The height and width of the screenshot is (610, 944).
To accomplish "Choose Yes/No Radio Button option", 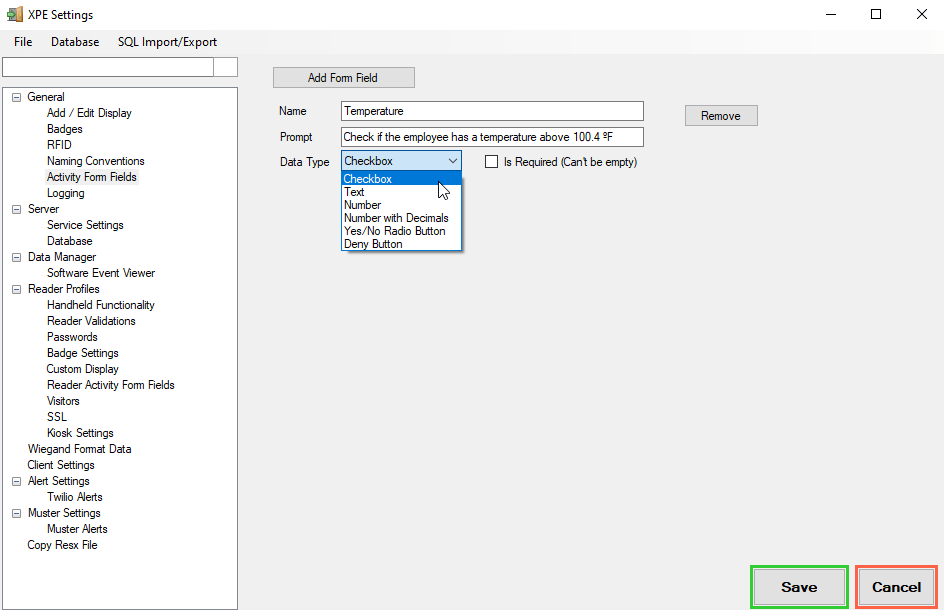I will pos(401,231).
